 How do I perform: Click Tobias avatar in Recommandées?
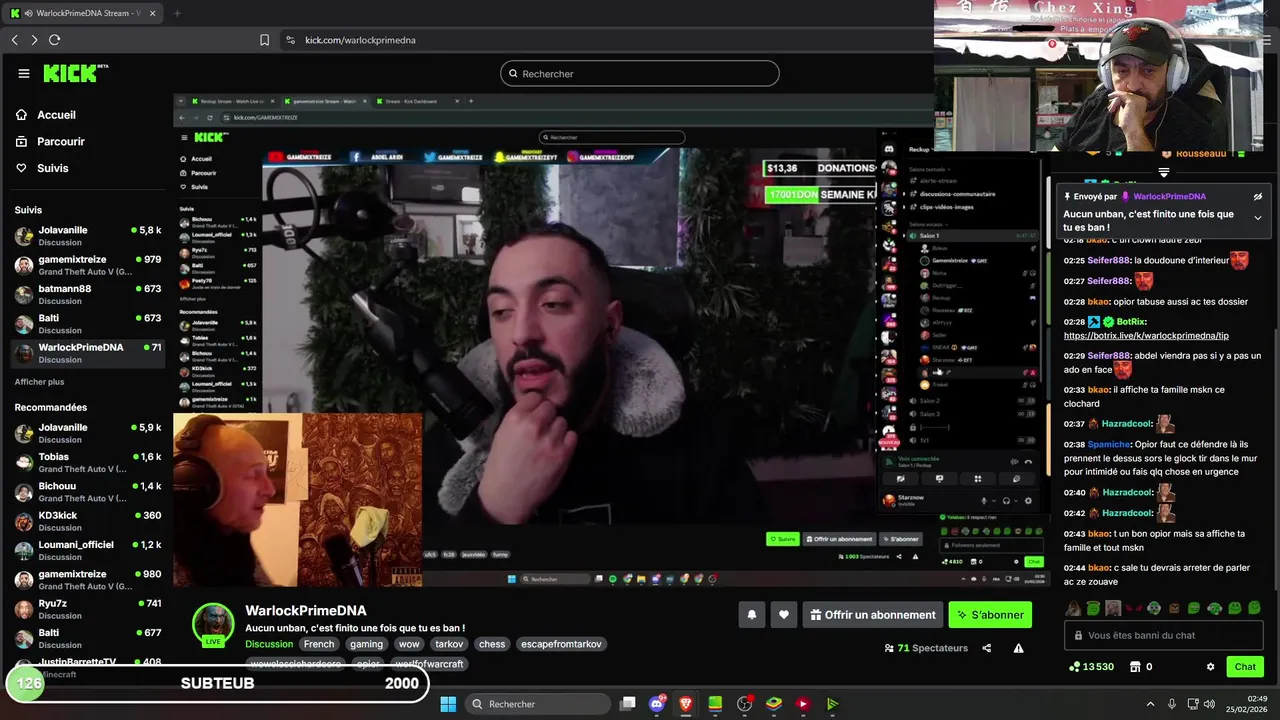24,463
